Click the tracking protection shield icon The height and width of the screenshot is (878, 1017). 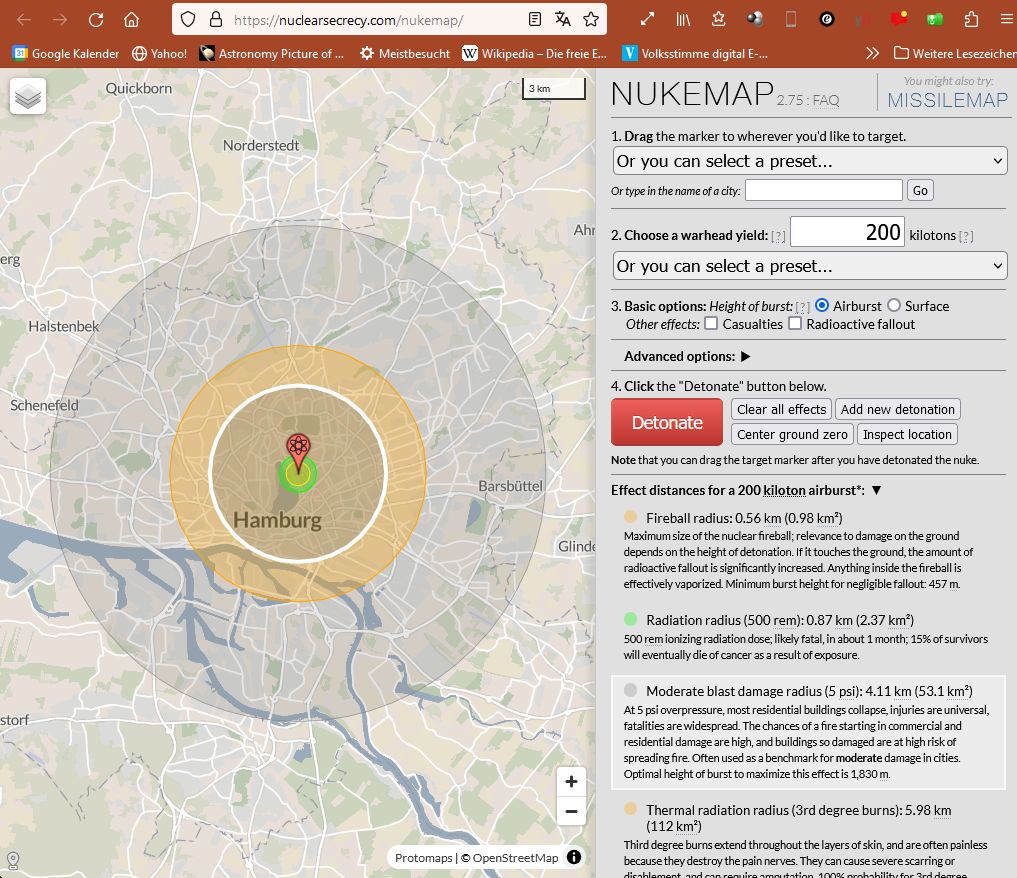pos(187,19)
